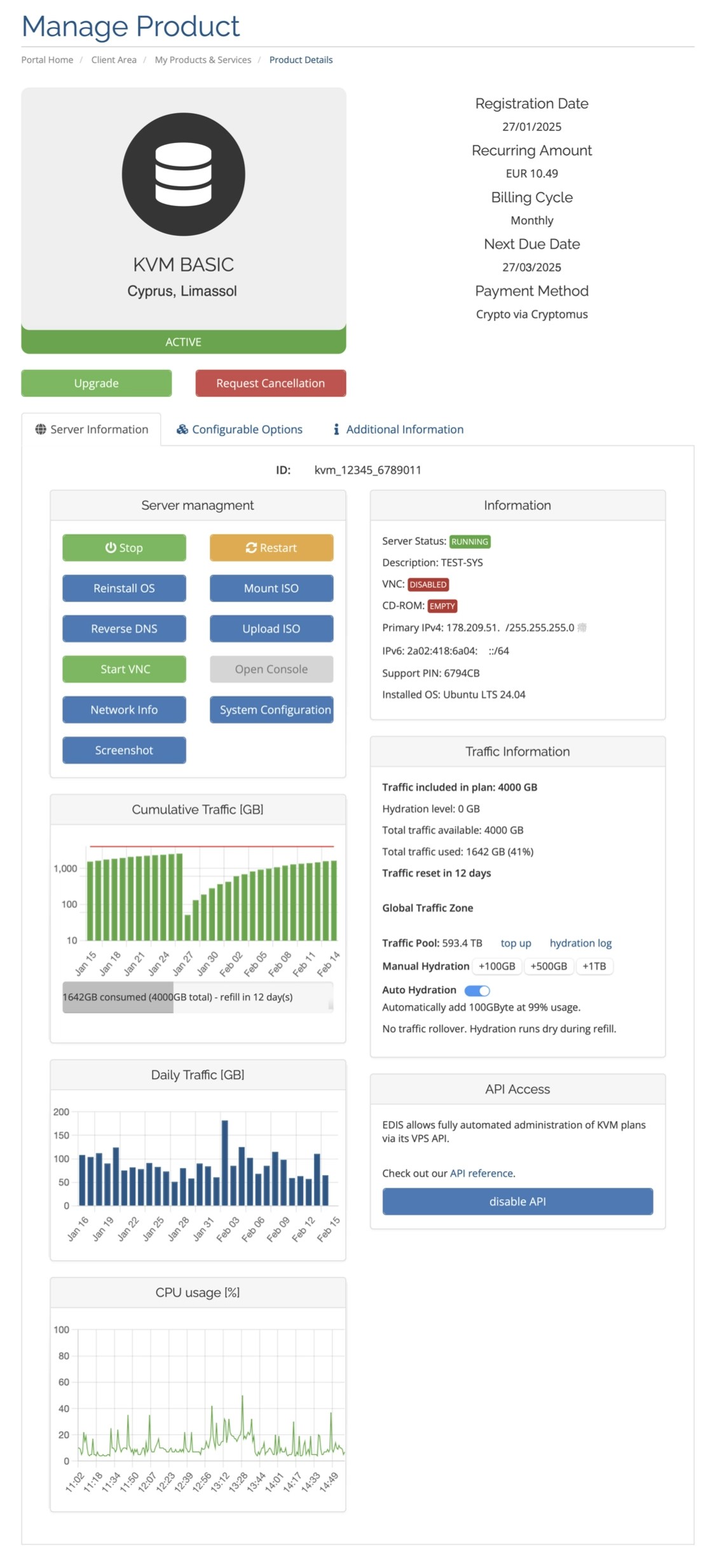Add +500GB manual hydration
This screenshot has width=717, height=1568.
tap(549, 966)
